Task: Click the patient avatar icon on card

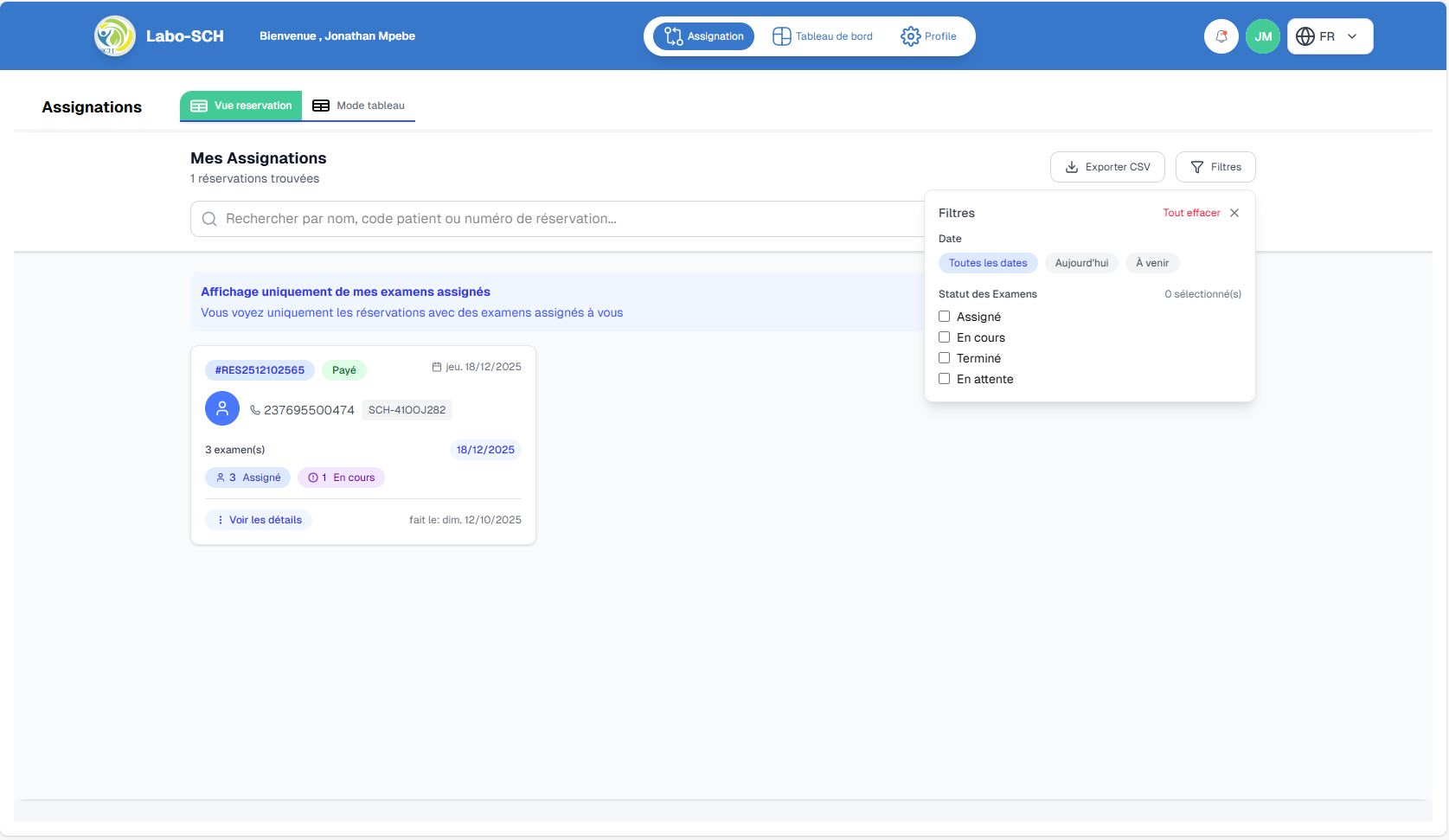Action: [222, 408]
